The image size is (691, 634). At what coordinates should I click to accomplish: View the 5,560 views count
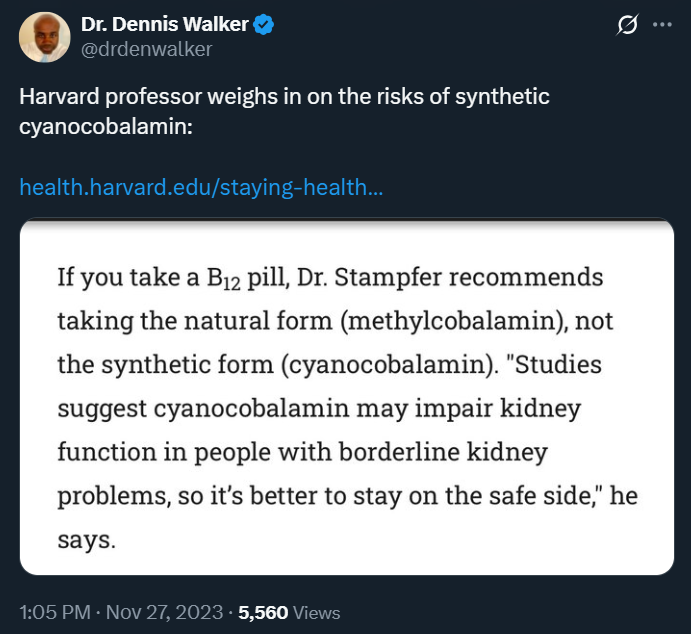tap(263, 613)
